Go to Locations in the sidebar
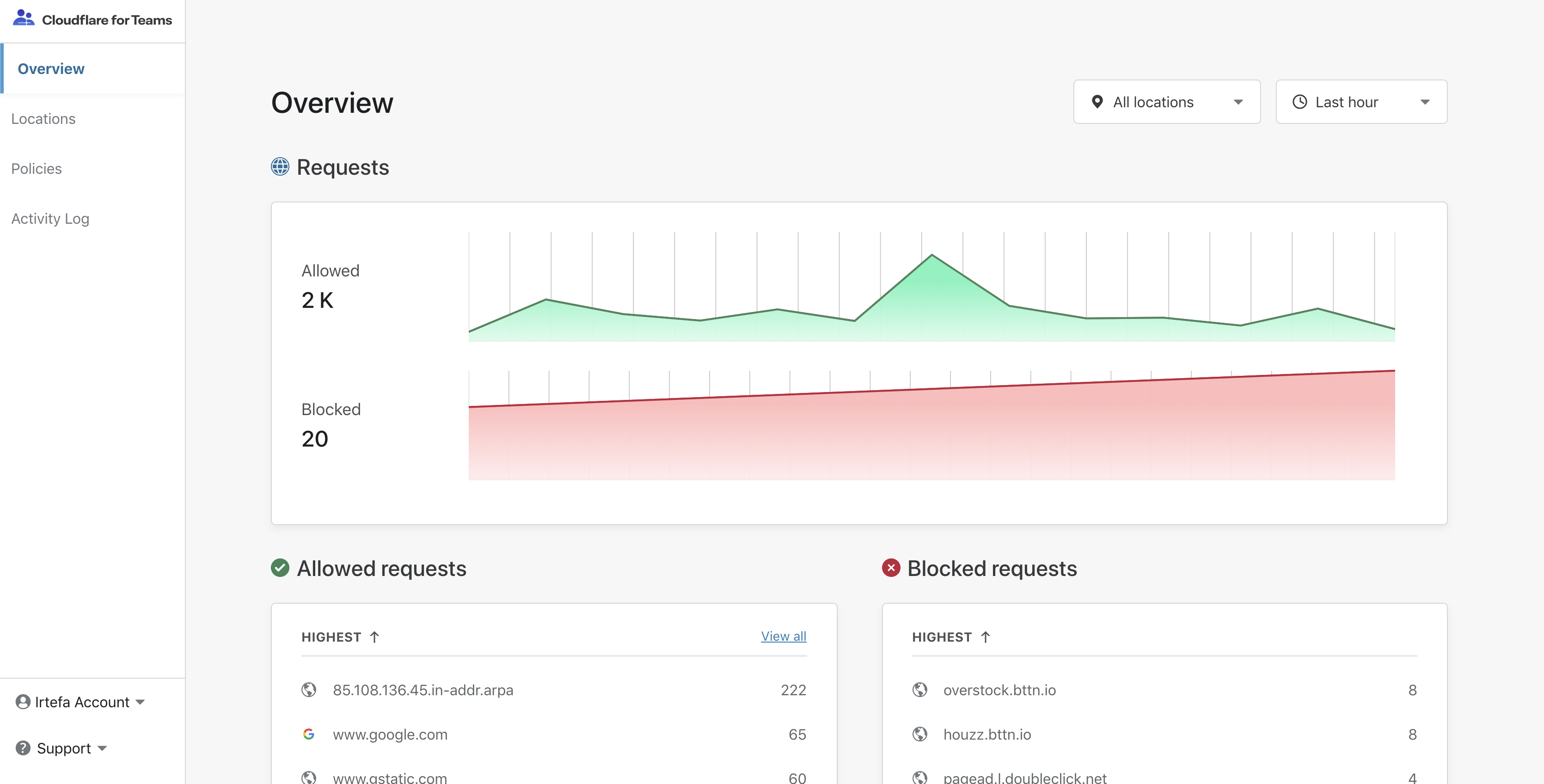This screenshot has height=784, width=1544. [43, 119]
